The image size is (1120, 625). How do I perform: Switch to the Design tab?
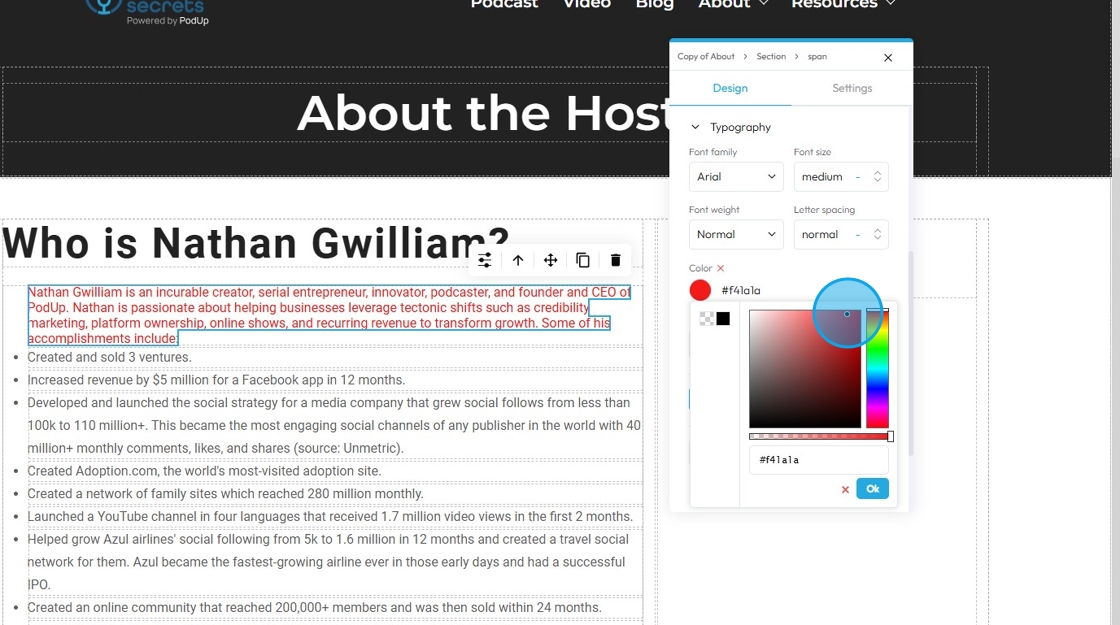730,88
